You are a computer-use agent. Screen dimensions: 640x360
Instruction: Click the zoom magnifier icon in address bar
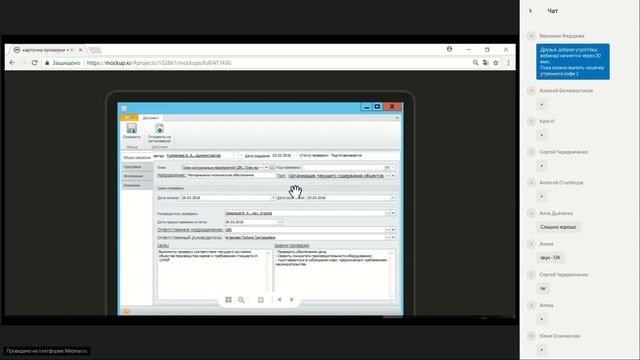point(476,63)
